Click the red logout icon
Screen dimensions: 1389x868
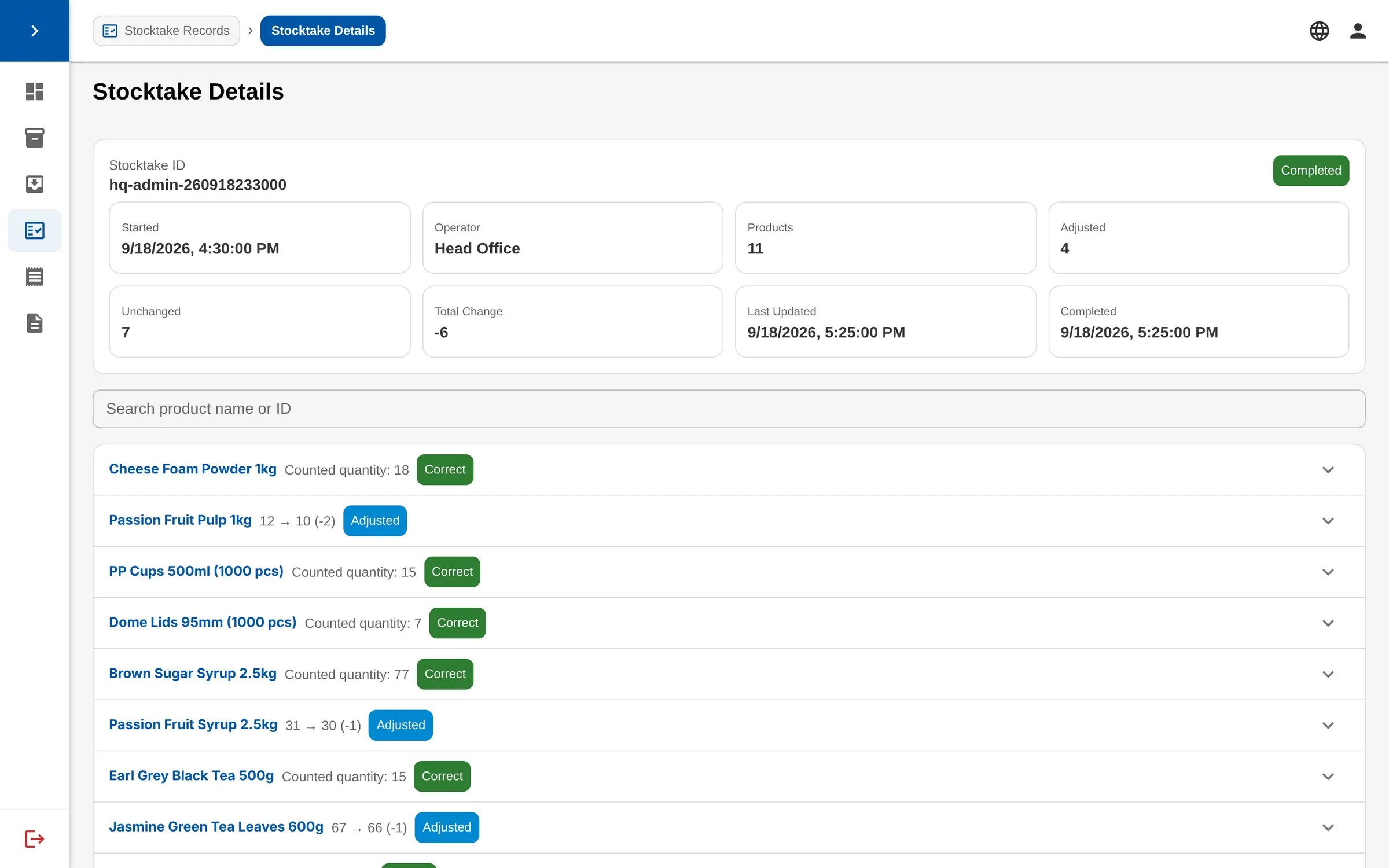35,838
